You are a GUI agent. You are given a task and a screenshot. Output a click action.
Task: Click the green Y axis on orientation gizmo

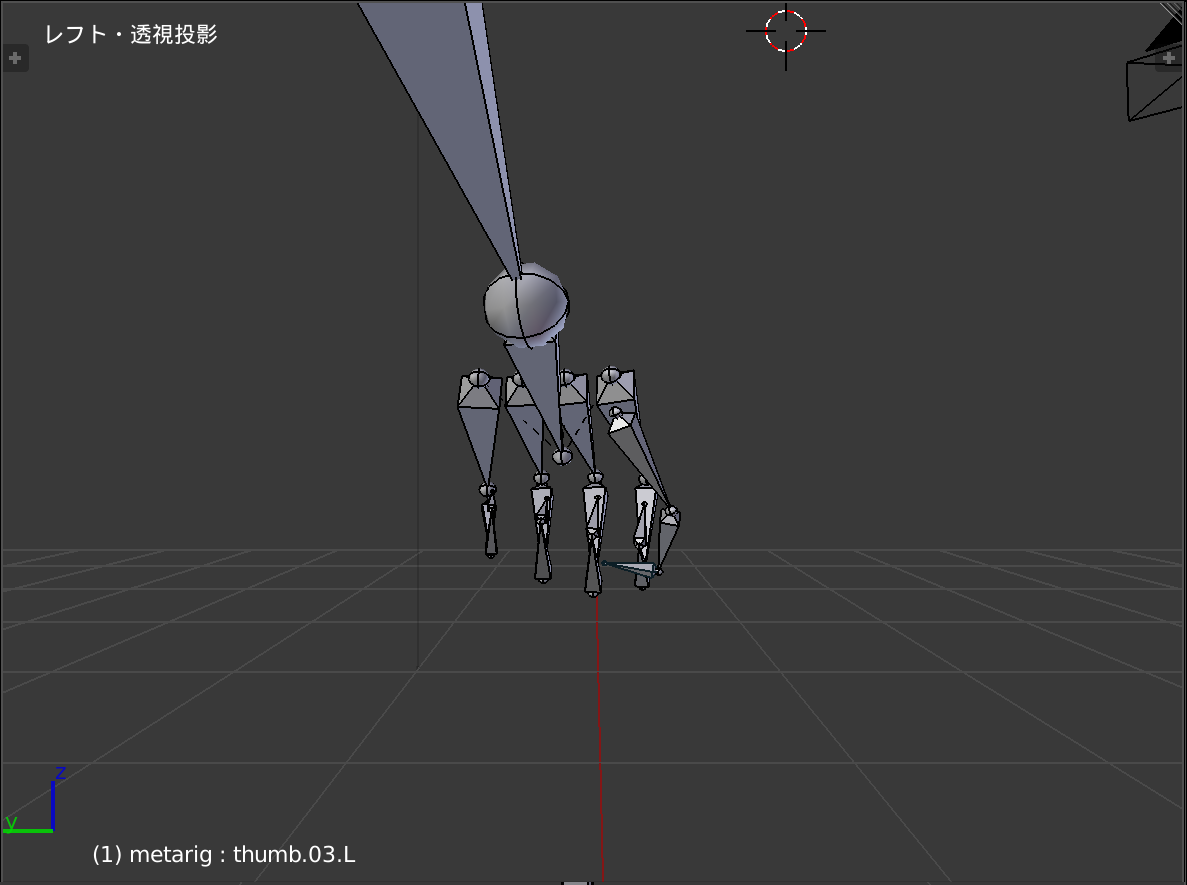pyautogui.click(x=28, y=829)
